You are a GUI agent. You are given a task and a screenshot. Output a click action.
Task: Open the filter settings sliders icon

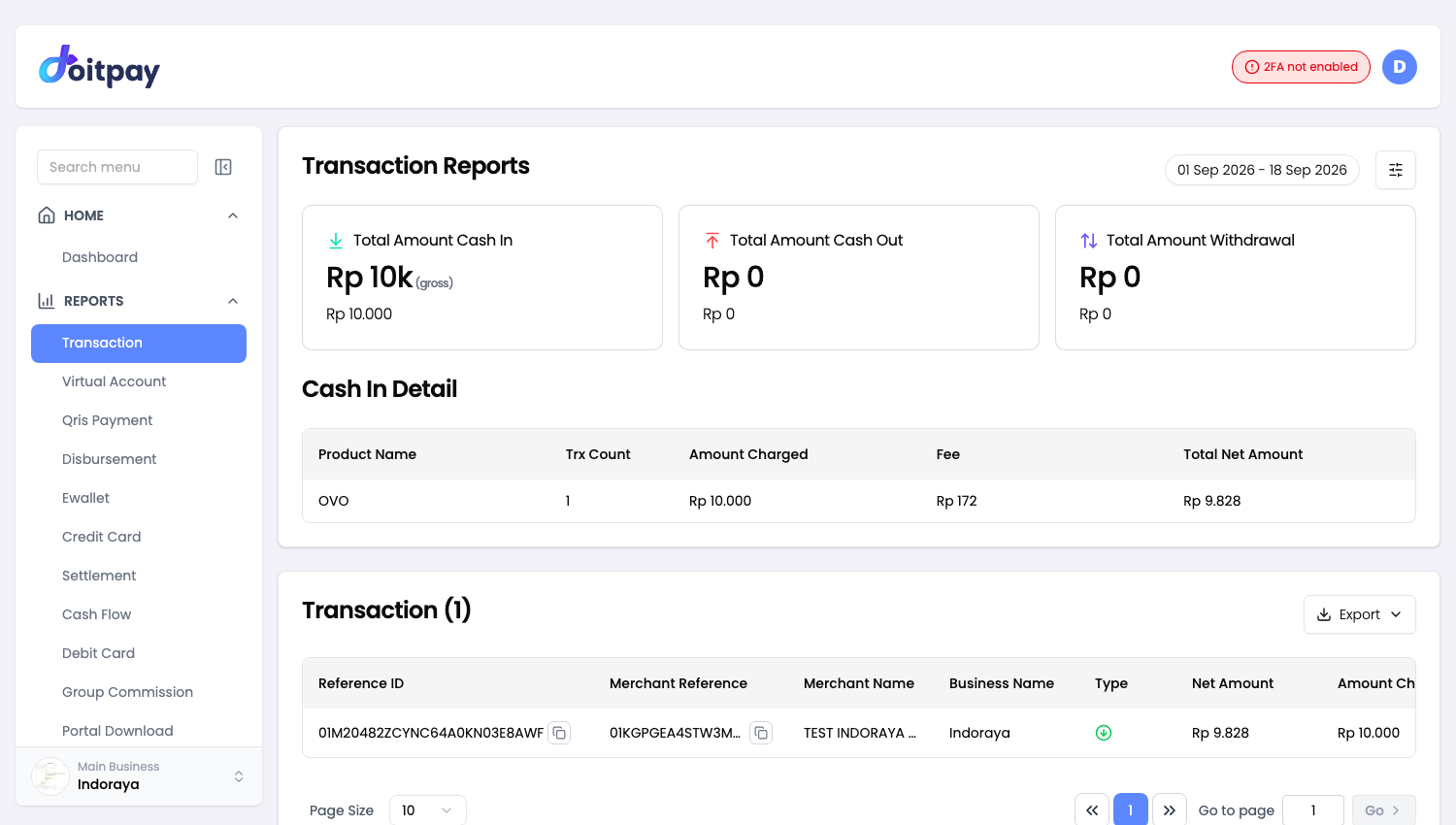point(1396,170)
